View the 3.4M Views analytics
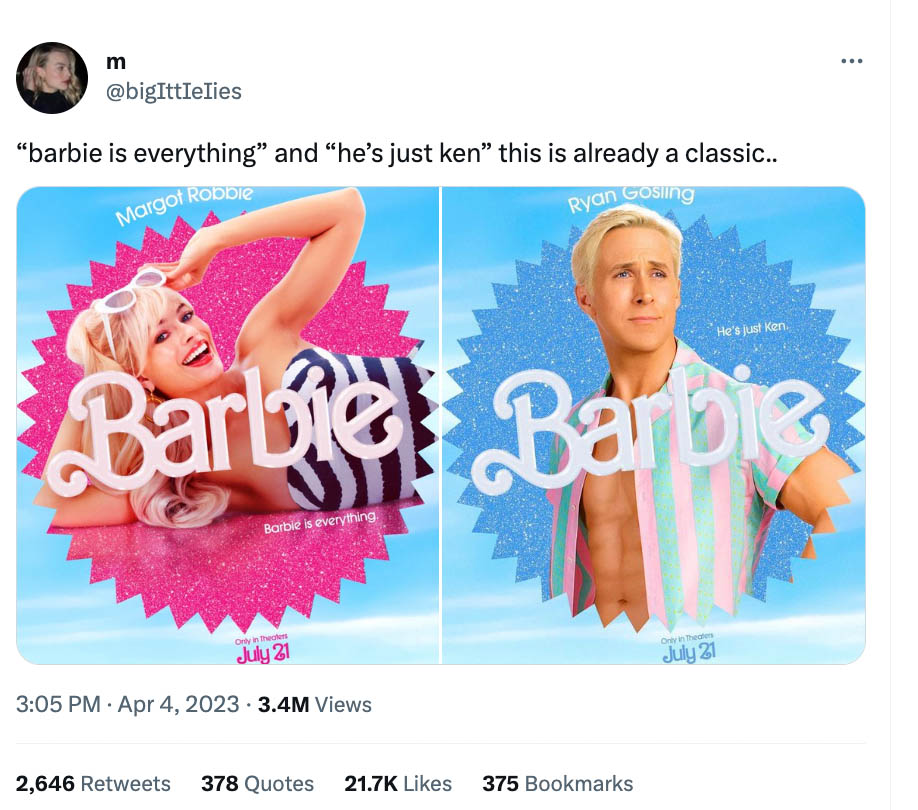Image resolution: width=918 pixels, height=810 pixels. point(314,704)
